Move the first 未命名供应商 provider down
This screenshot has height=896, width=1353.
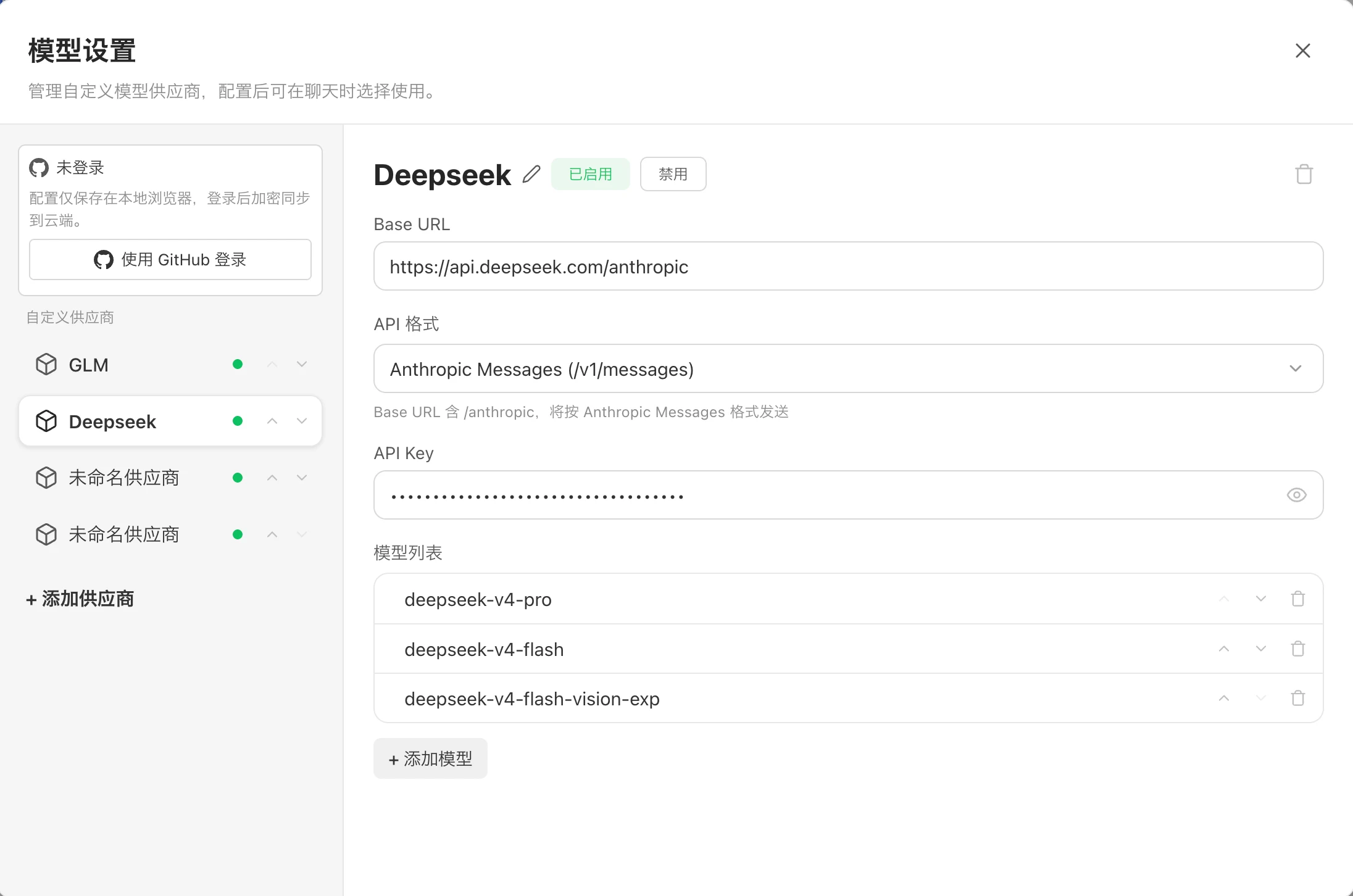(x=302, y=478)
